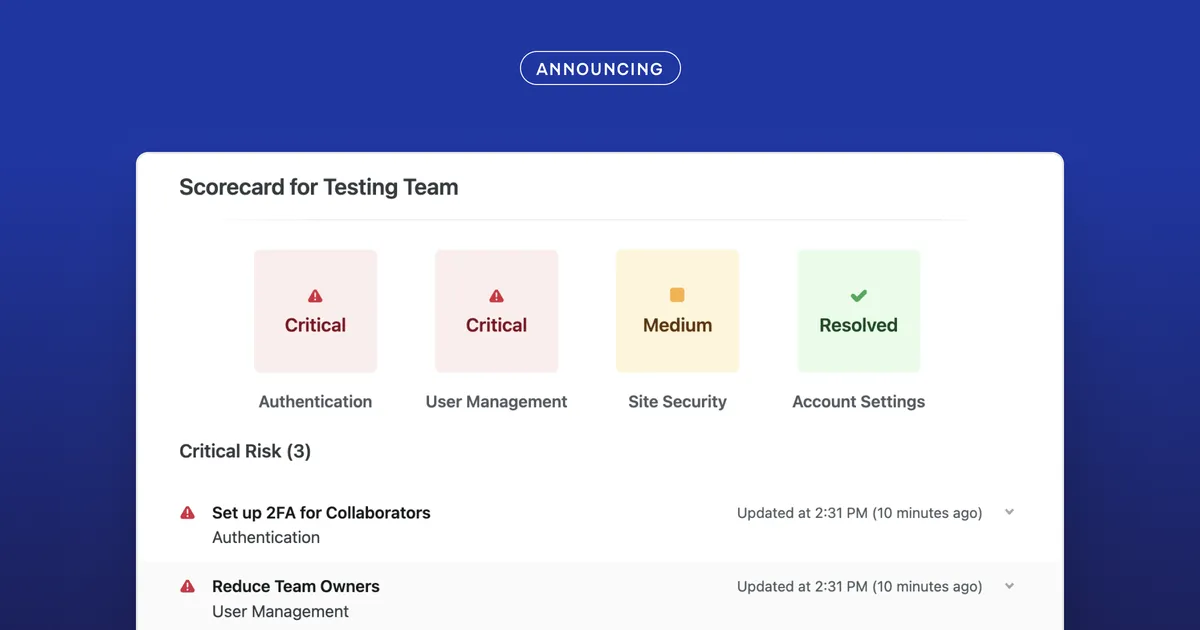
Task: Click the Updated timestamp for Set up 2FA
Action: coord(859,512)
